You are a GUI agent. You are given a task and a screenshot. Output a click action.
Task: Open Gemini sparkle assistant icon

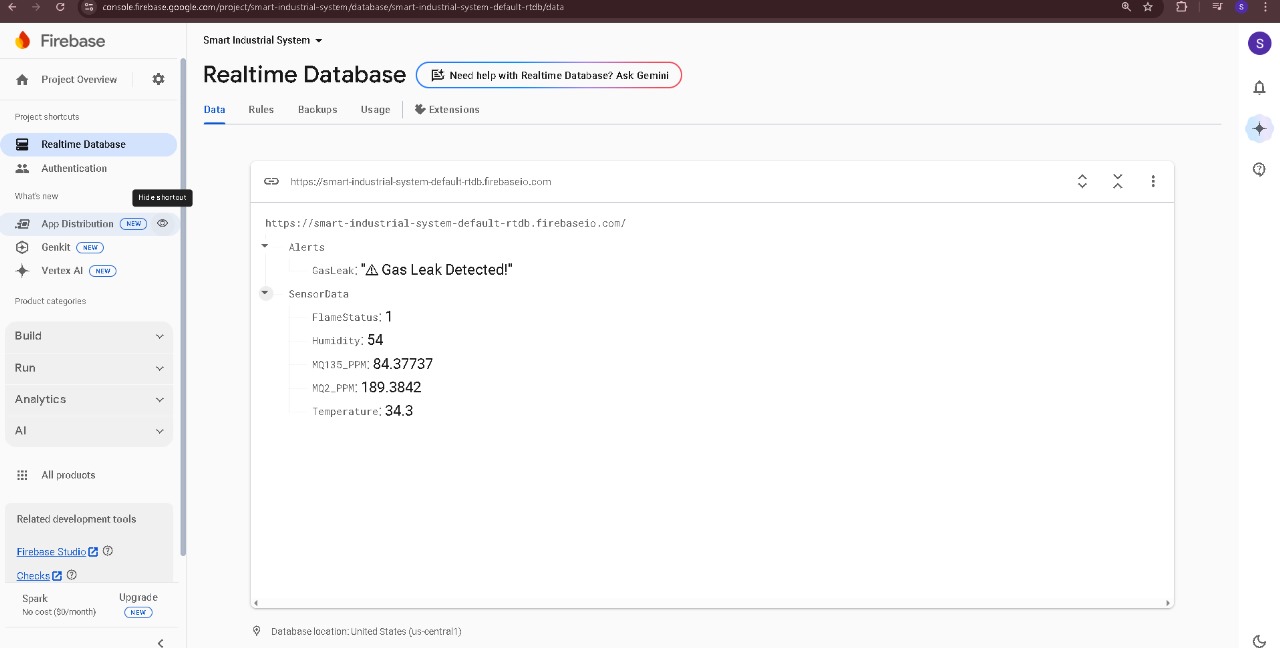click(1259, 128)
